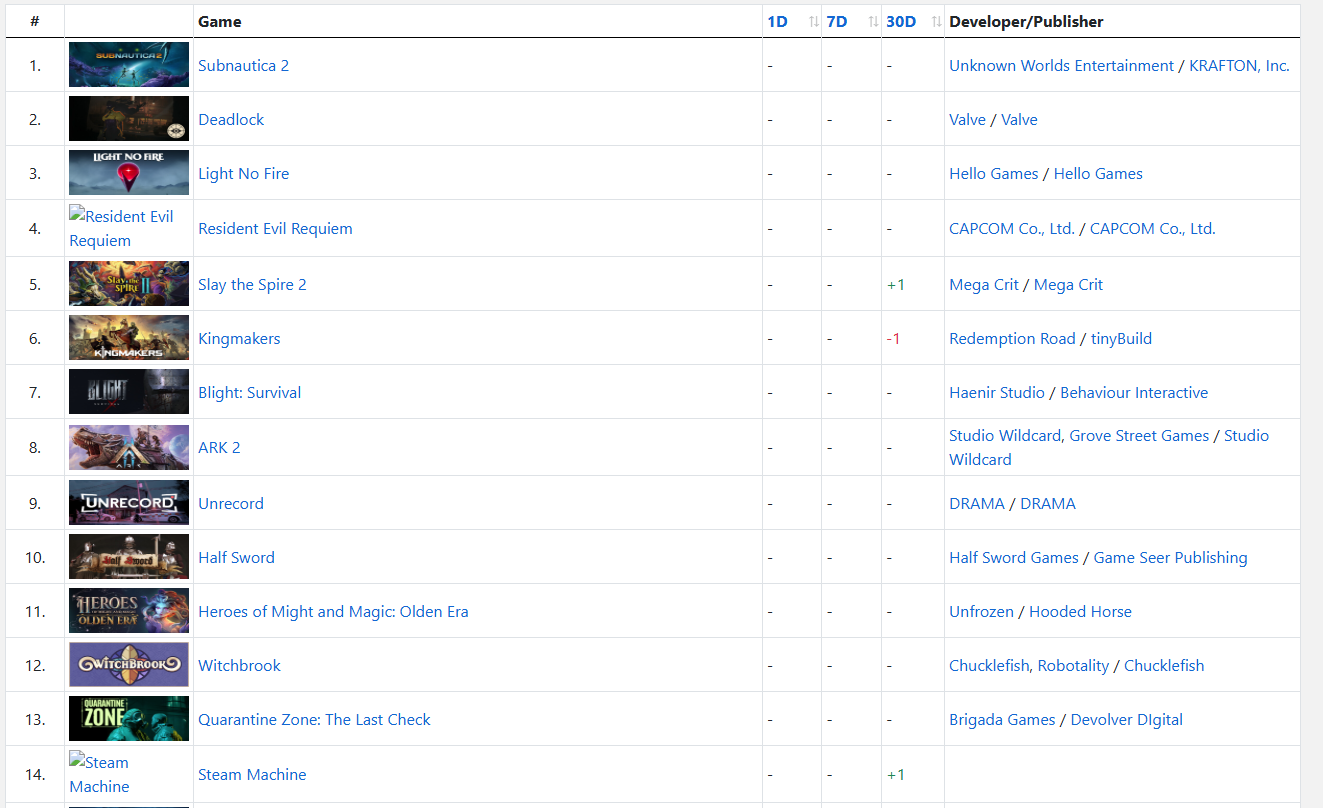The width and height of the screenshot is (1323, 808).
Task: Visit the Witchbrook game title link
Action: click(x=239, y=666)
